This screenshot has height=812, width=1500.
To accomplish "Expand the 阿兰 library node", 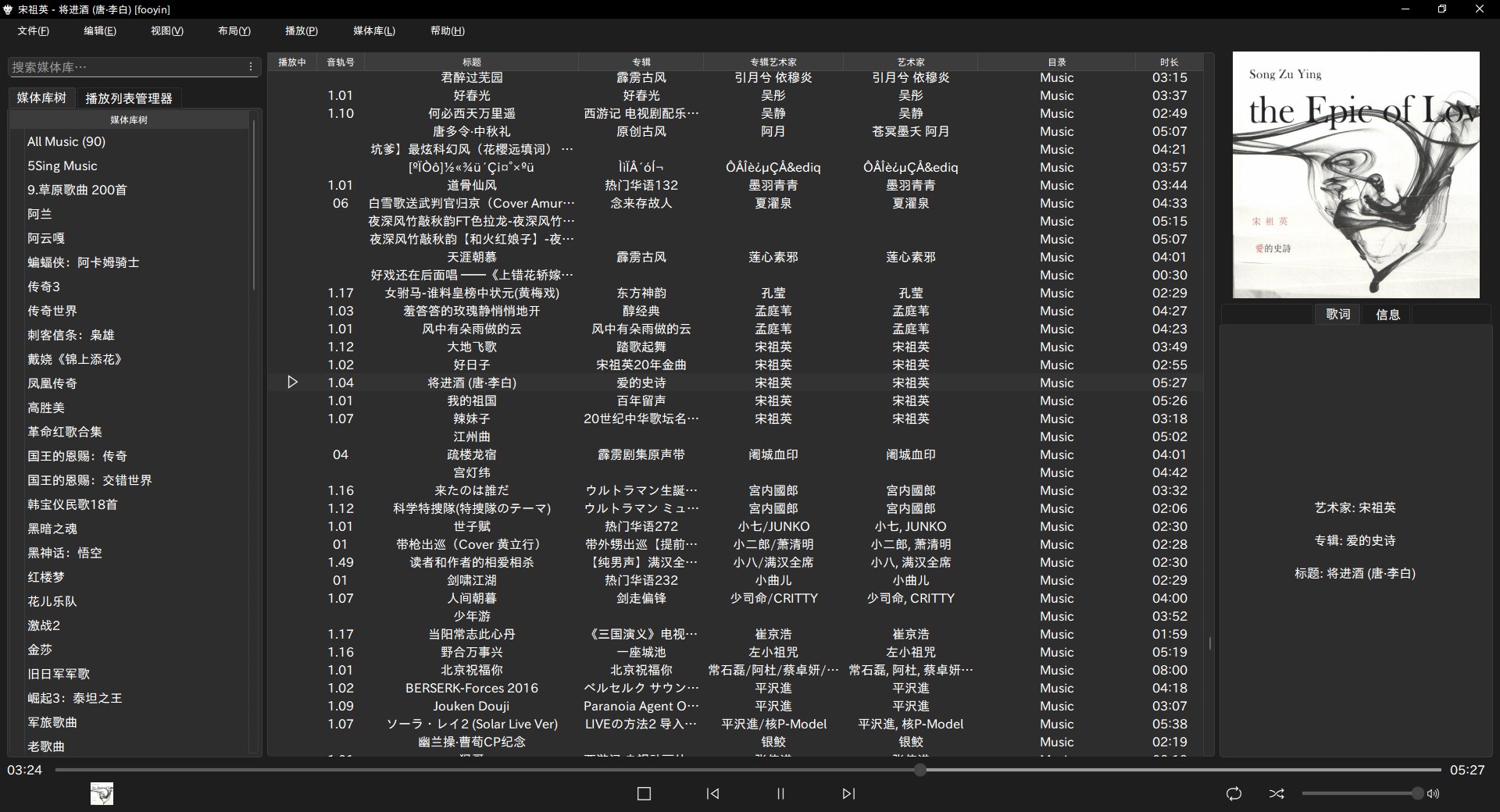I will coord(40,214).
